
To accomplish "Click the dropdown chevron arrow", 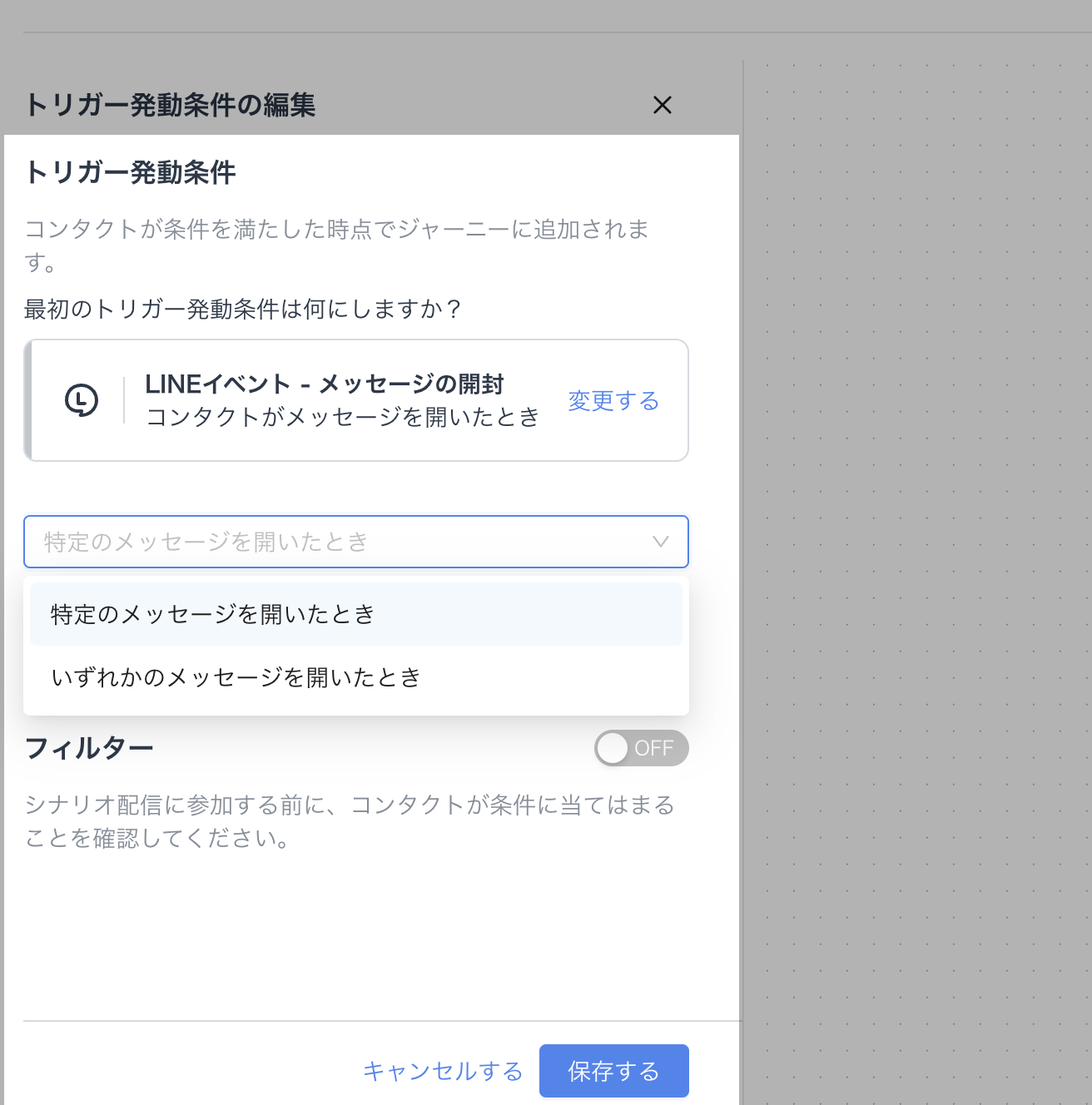I will coord(661,542).
